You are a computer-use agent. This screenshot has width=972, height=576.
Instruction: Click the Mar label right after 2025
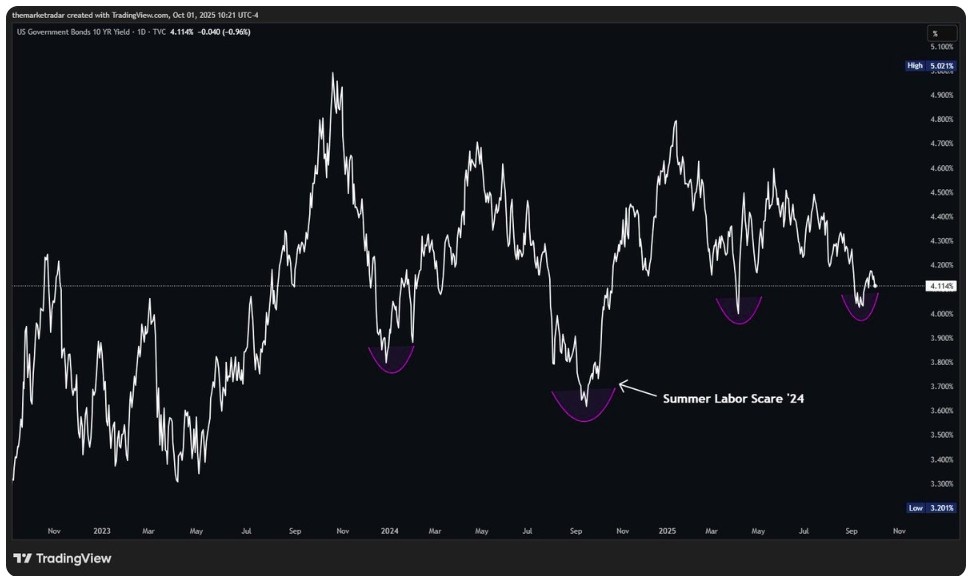tap(711, 531)
